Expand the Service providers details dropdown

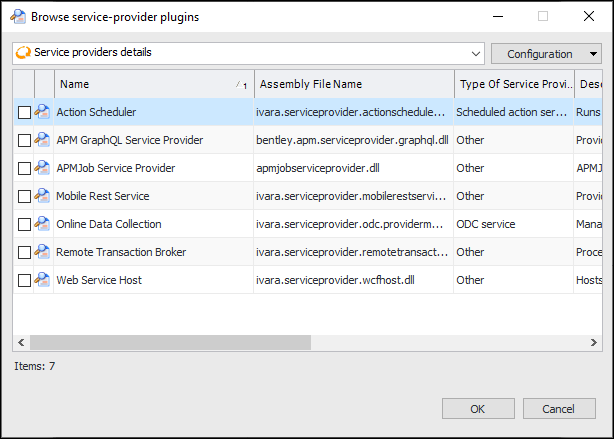[x=475, y=53]
